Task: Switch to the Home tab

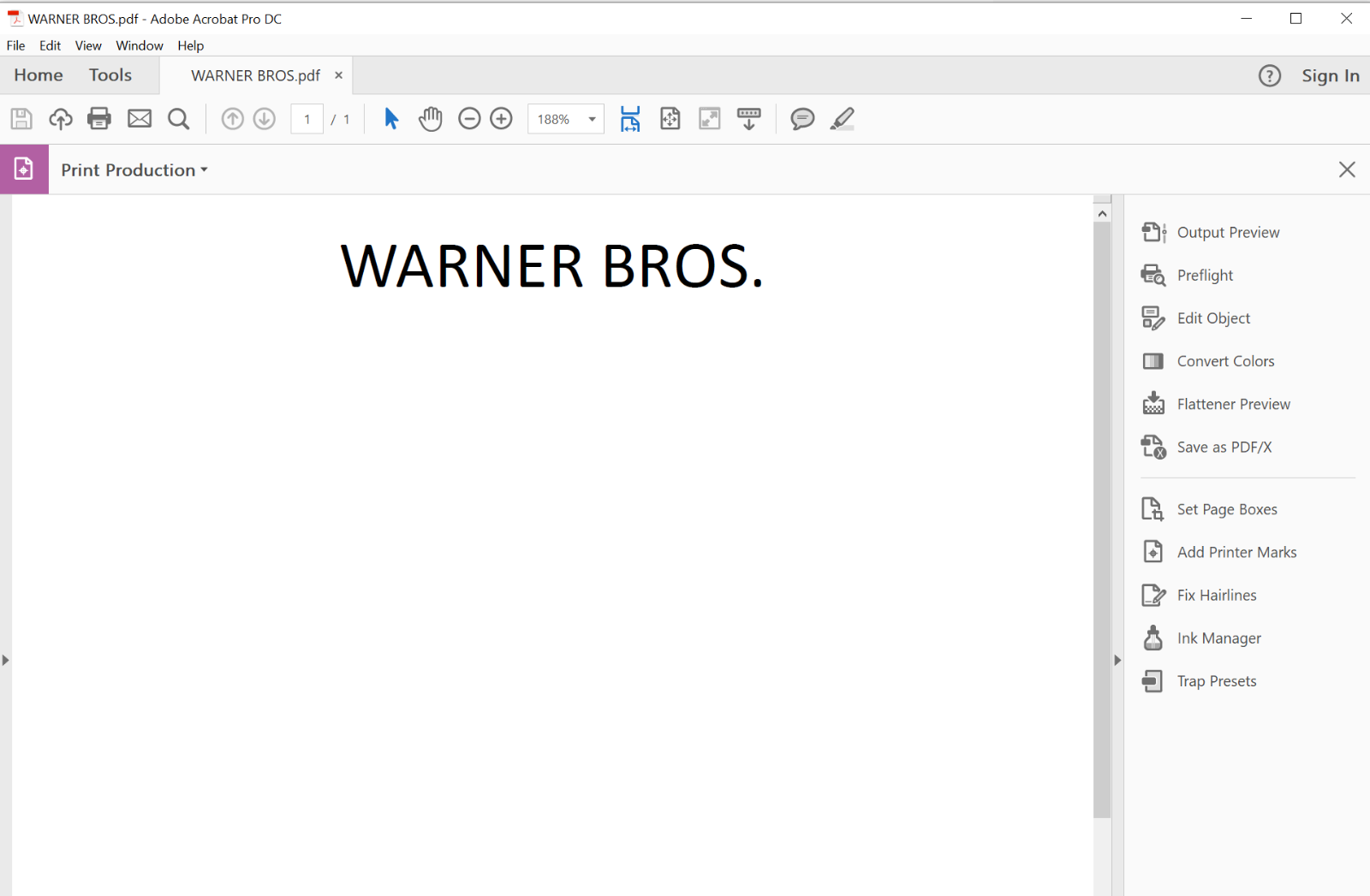Action: click(x=39, y=75)
